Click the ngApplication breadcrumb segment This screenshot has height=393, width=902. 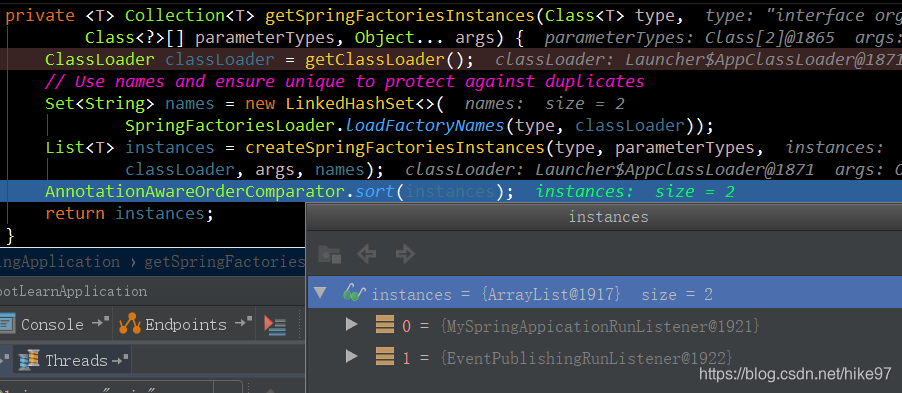60,262
